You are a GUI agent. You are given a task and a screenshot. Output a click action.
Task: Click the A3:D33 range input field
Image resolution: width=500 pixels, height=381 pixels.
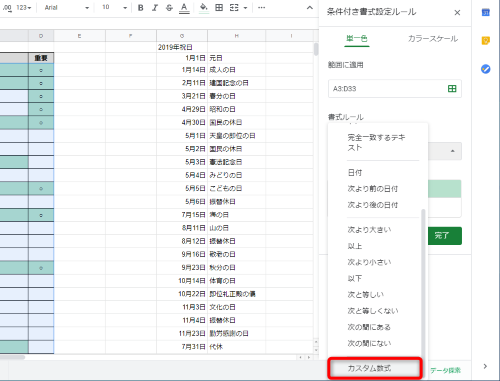(x=387, y=89)
